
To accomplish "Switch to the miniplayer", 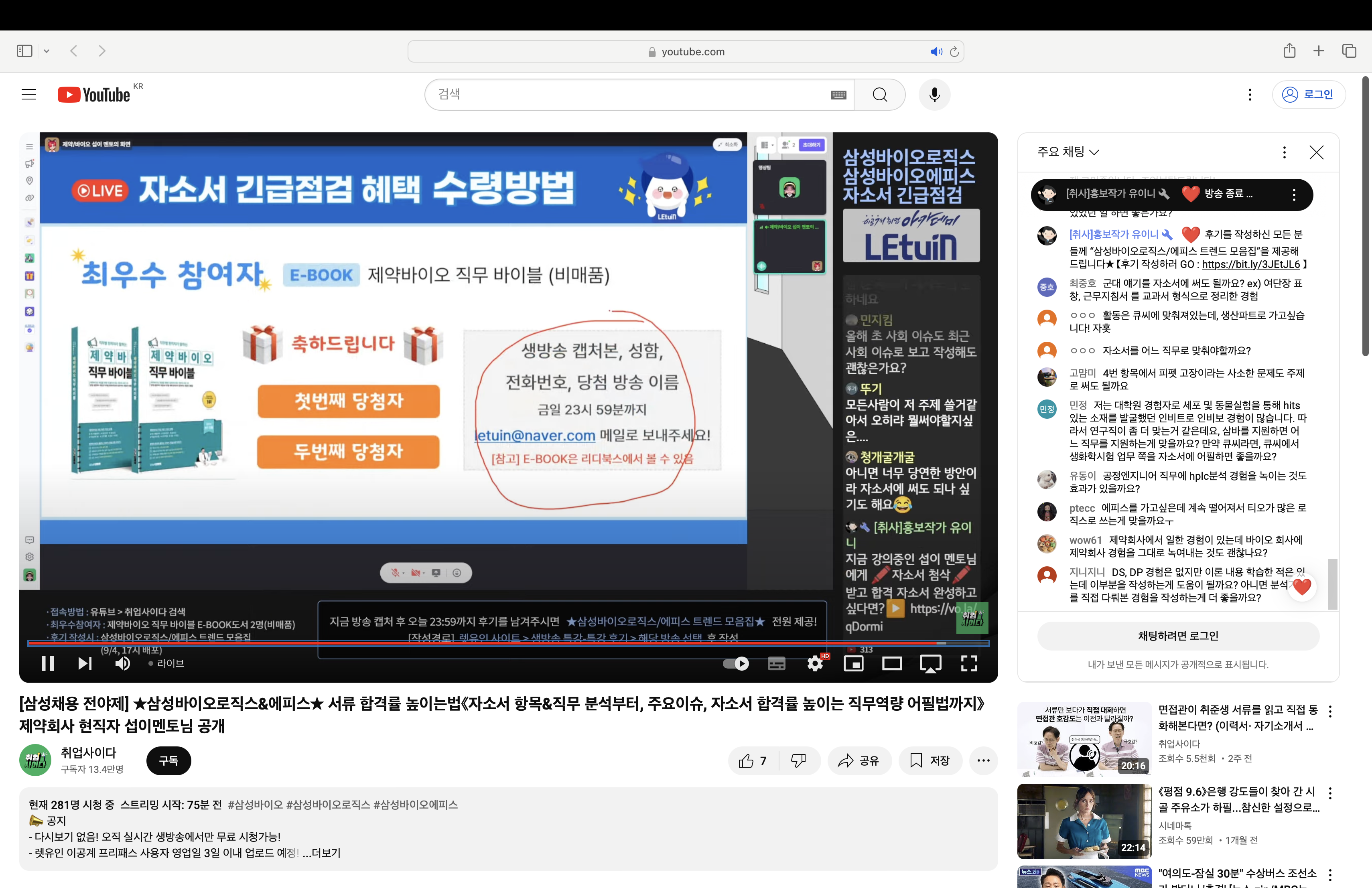I will click(853, 663).
